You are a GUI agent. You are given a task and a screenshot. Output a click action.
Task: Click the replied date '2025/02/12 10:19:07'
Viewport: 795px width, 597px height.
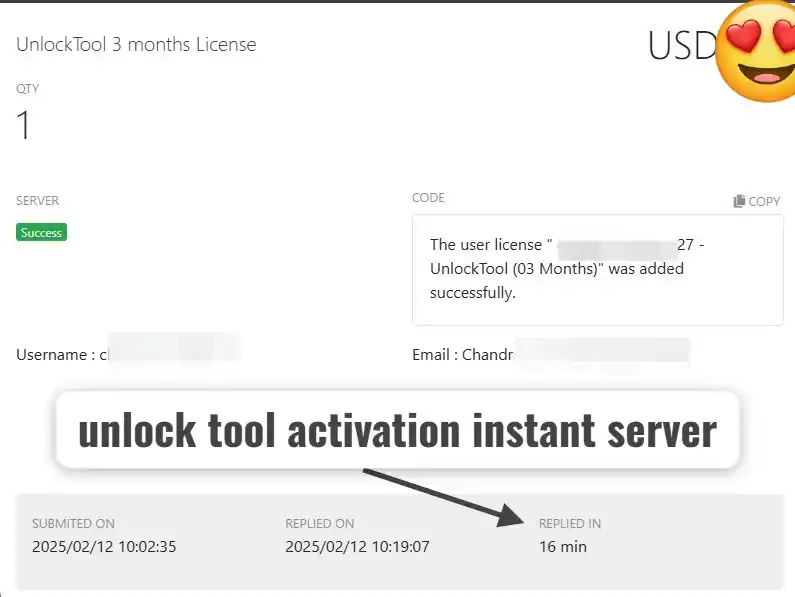click(357, 547)
